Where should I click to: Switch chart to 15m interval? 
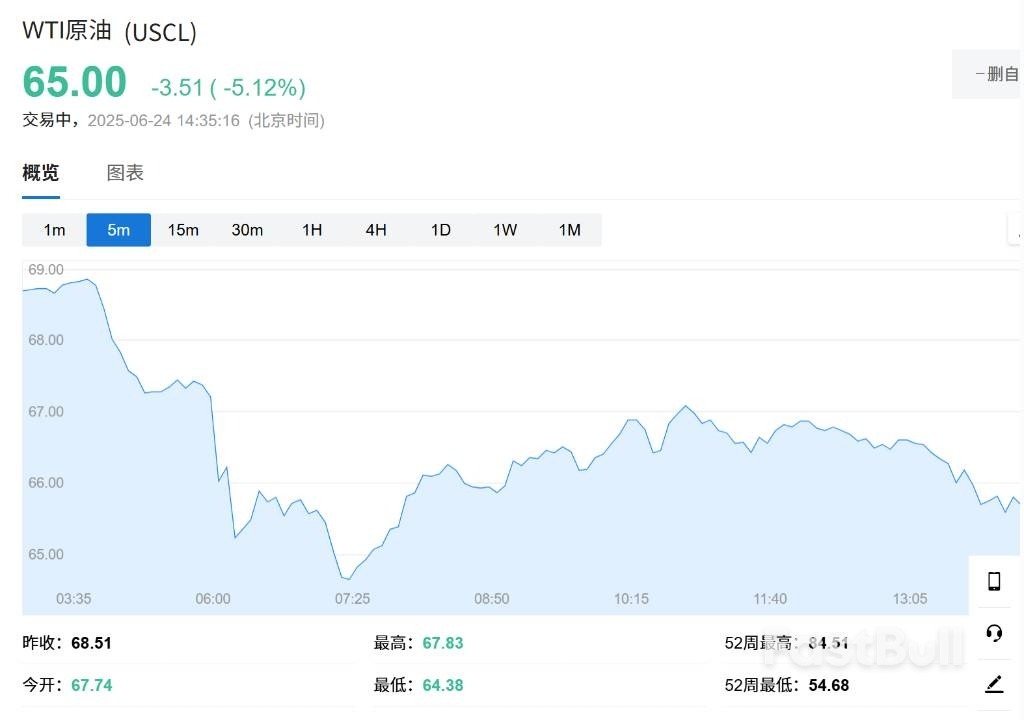(x=183, y=230)
